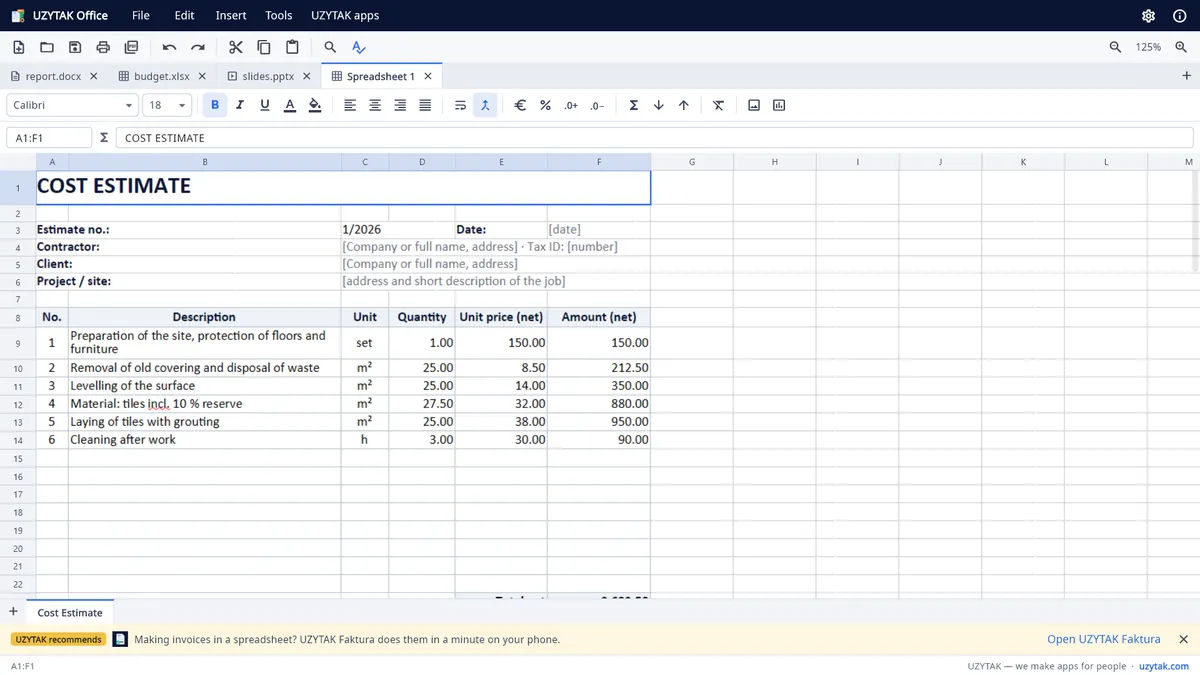Toggle italic formatting
Screen dimensions: 1200x675
[x=239, y=105]
